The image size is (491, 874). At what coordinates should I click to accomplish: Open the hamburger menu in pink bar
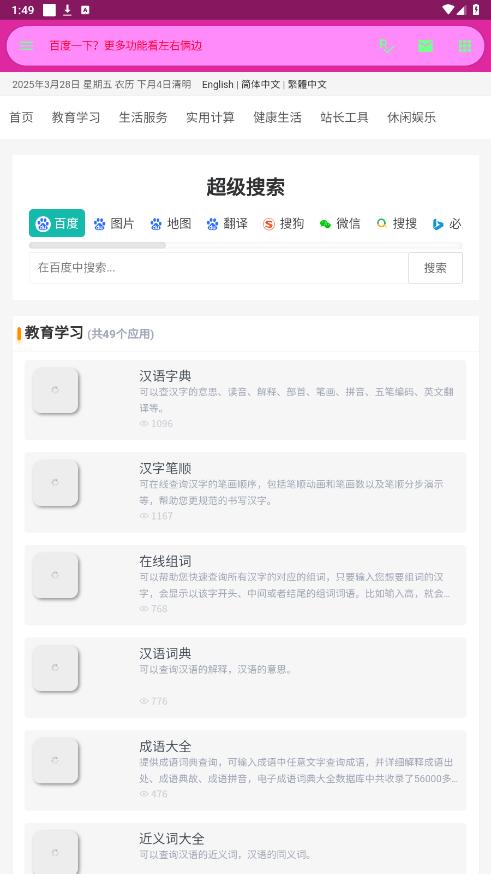tap(26, 46)
